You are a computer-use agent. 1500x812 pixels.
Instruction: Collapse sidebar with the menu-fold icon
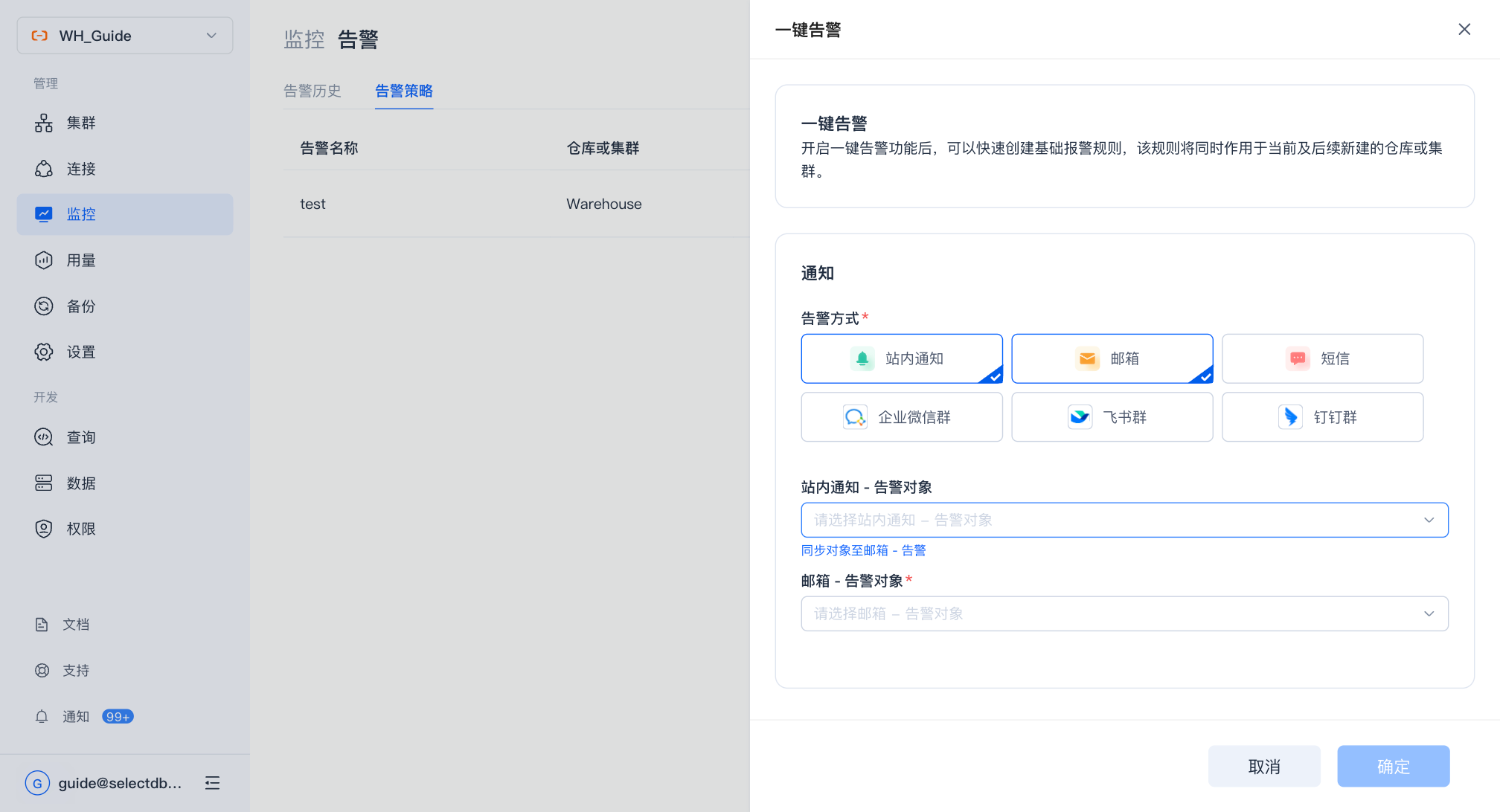(212, 783)
